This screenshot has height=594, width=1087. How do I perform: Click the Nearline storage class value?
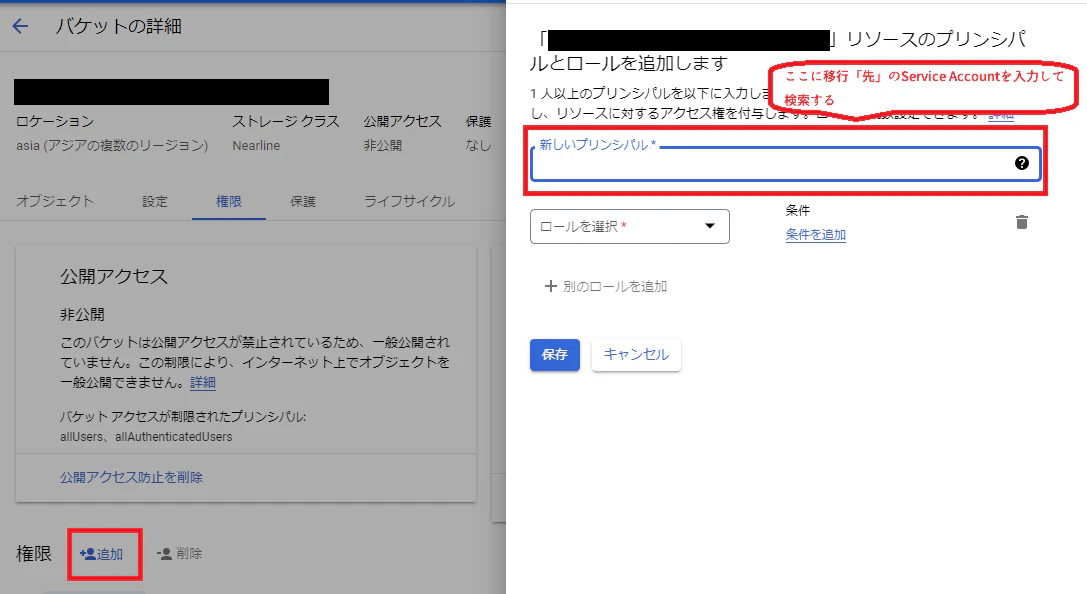pos(256,146)
